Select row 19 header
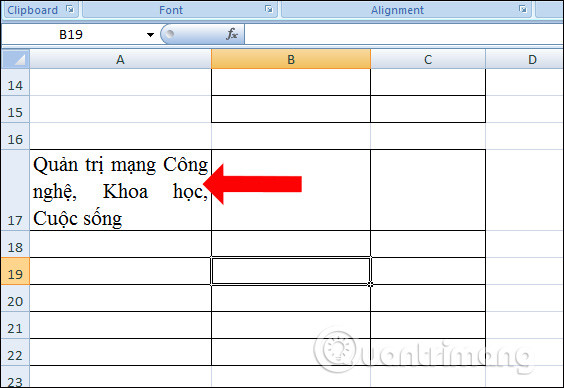This screenshot has width=564, height=388. pyautogui.click(x=15, y=271)
